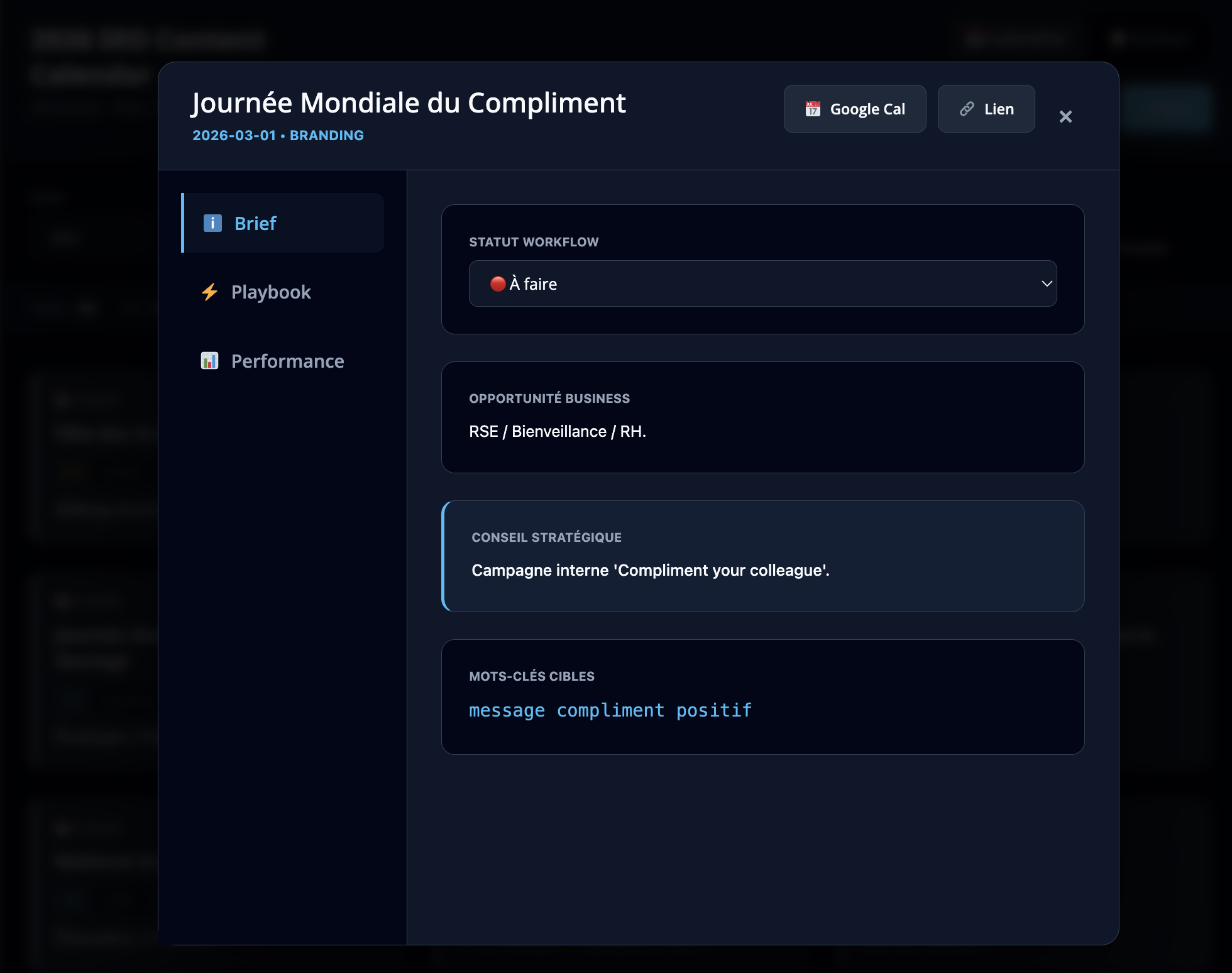Click the message compliment positif keywords

coord(610,710)
